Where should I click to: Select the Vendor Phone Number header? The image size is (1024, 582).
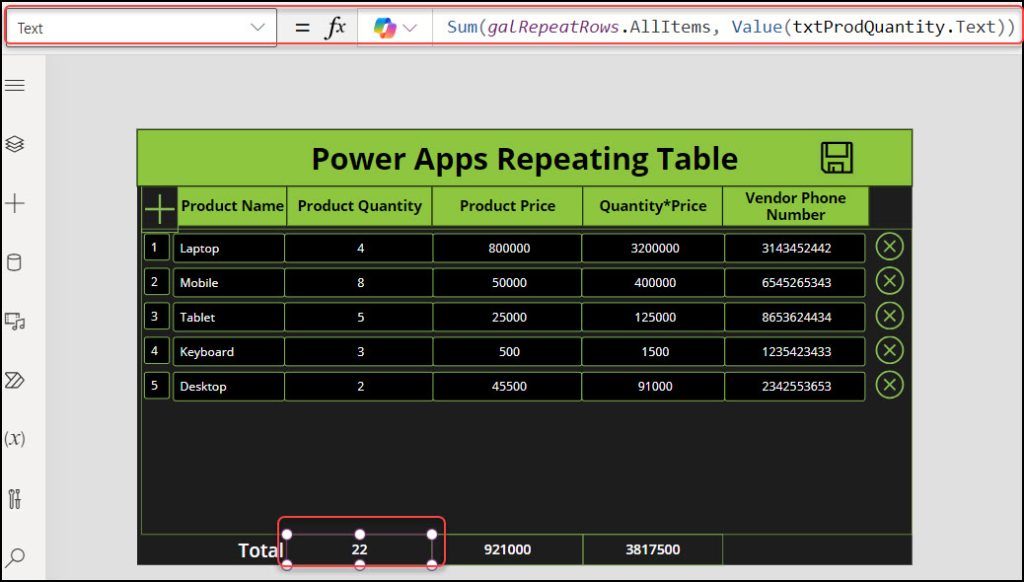click(795, 206)
